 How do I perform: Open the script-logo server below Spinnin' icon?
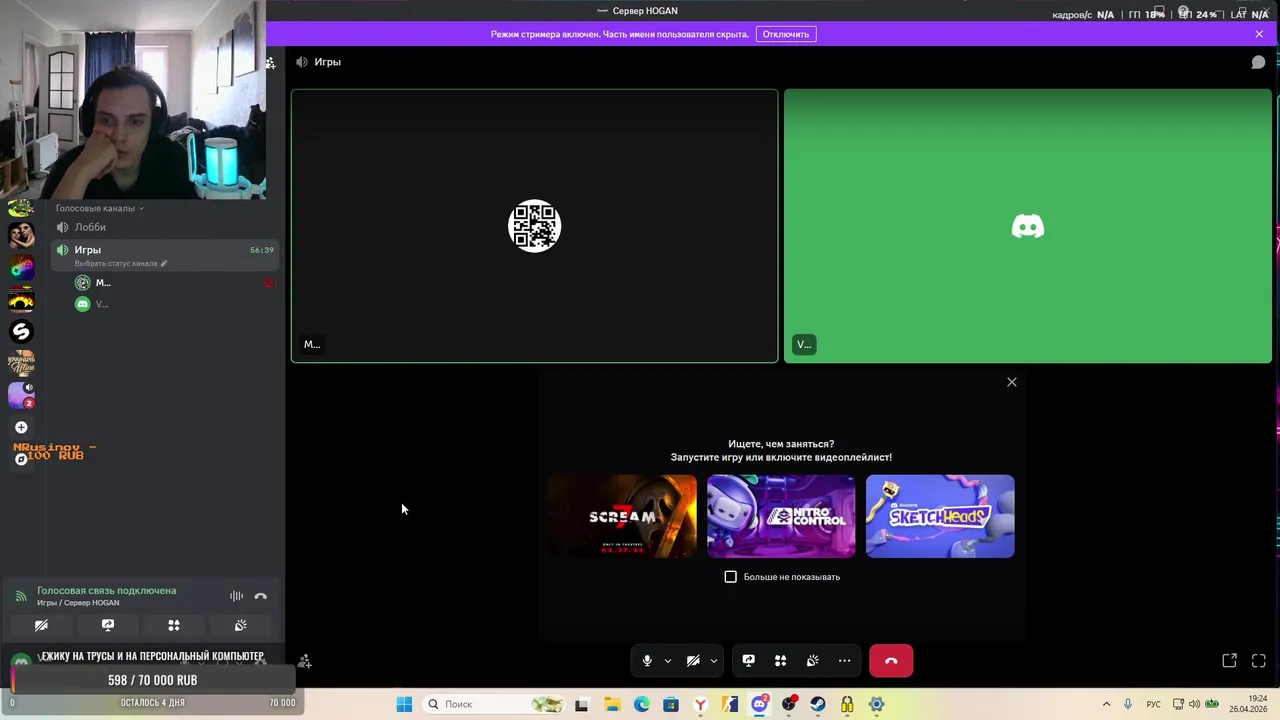pos(21,363)
